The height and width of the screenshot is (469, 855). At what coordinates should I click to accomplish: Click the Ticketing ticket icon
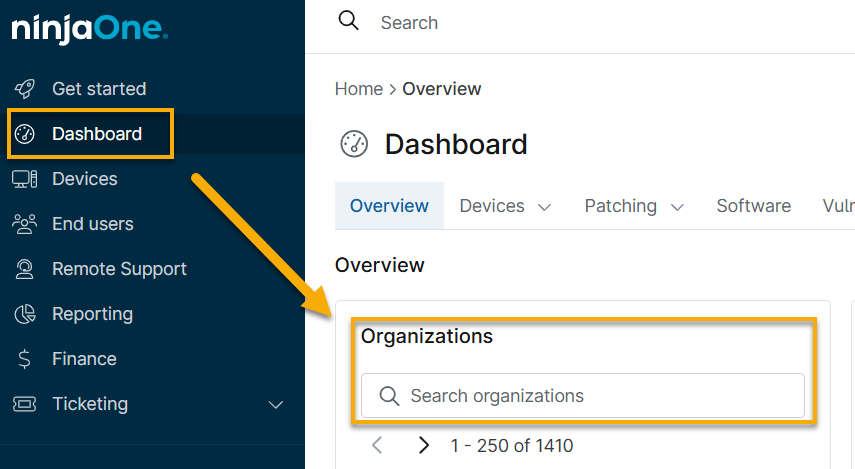pos(25,404)
